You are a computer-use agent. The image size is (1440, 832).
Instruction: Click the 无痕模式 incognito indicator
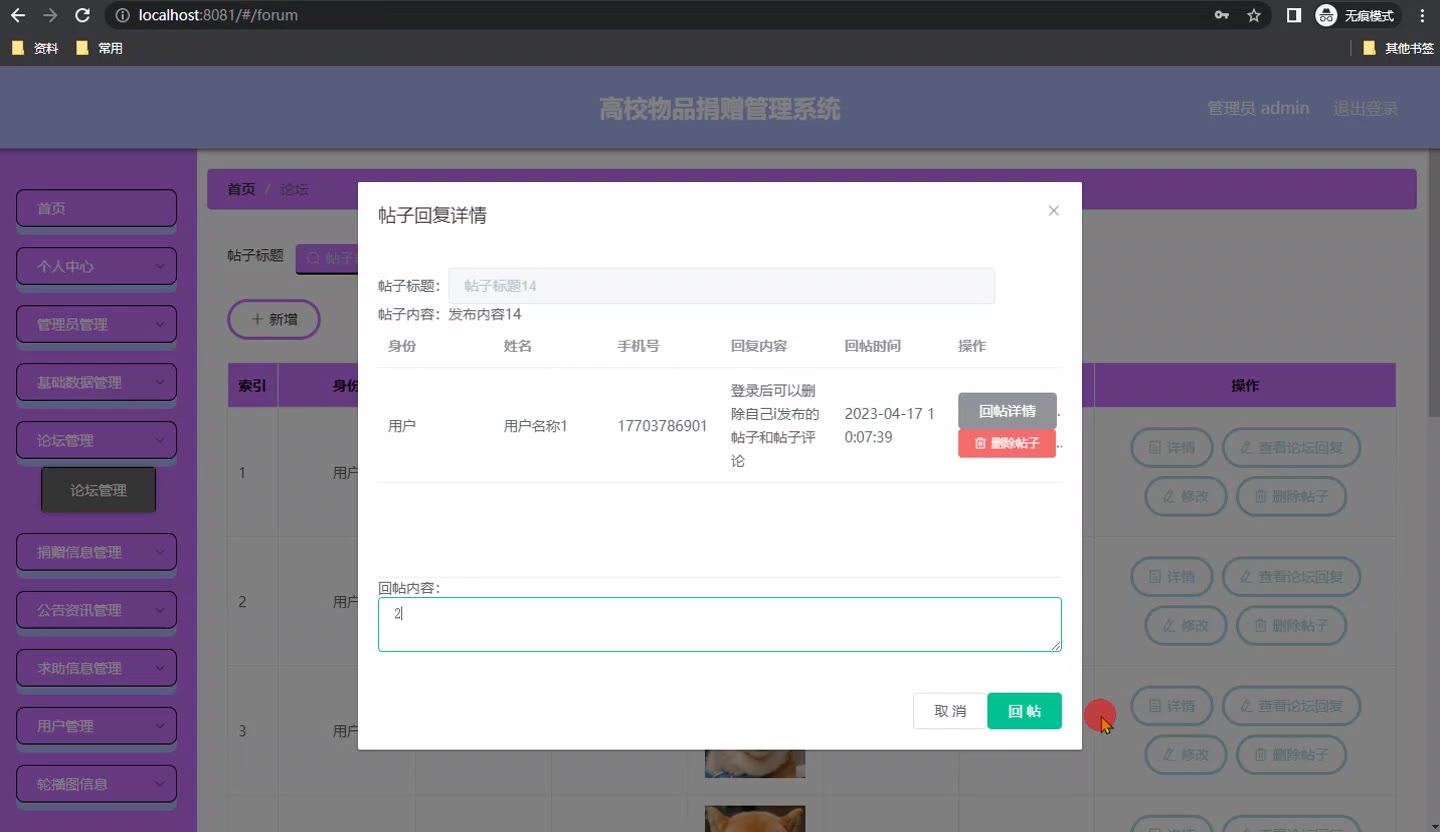1355,16
